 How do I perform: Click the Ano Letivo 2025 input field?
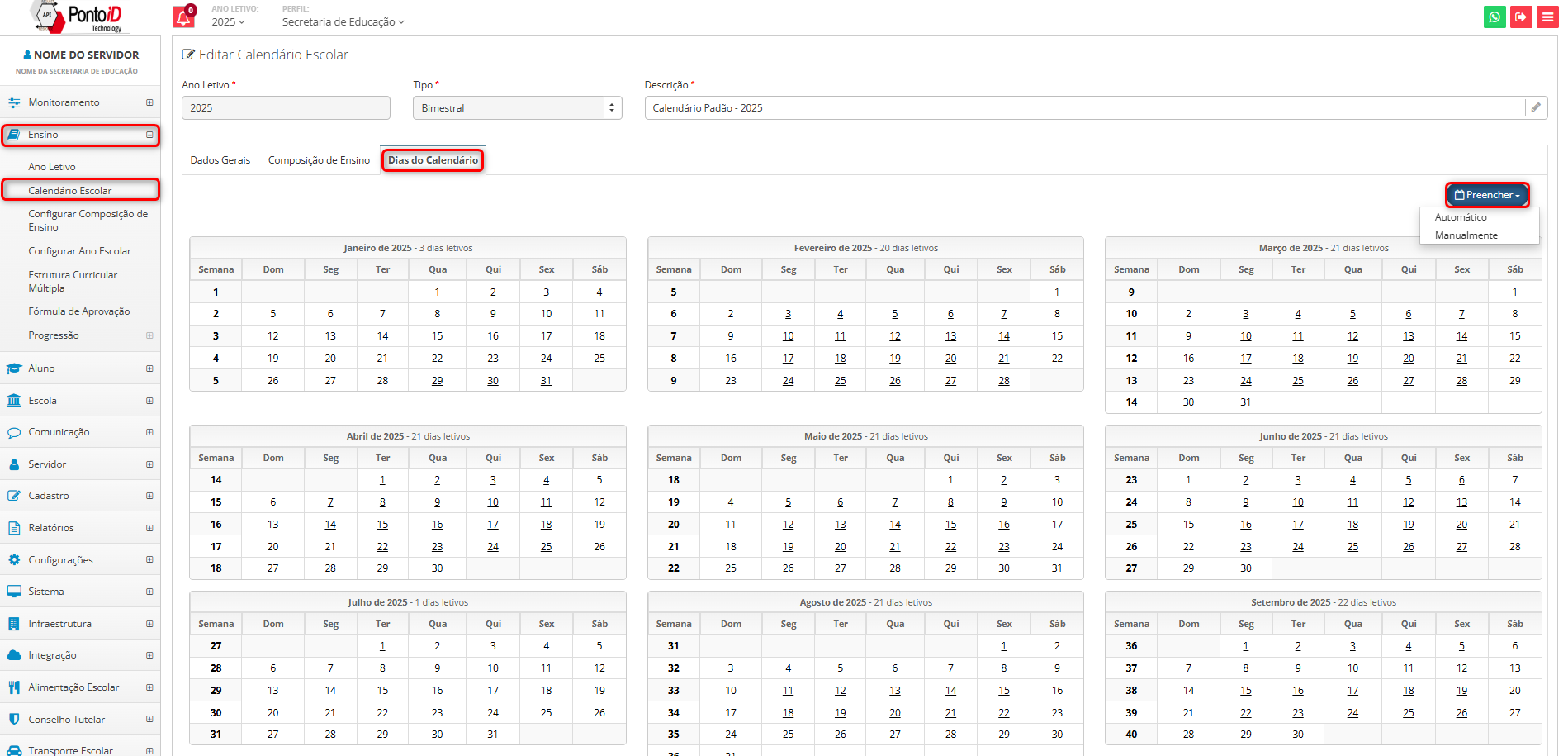pos(286,108)
